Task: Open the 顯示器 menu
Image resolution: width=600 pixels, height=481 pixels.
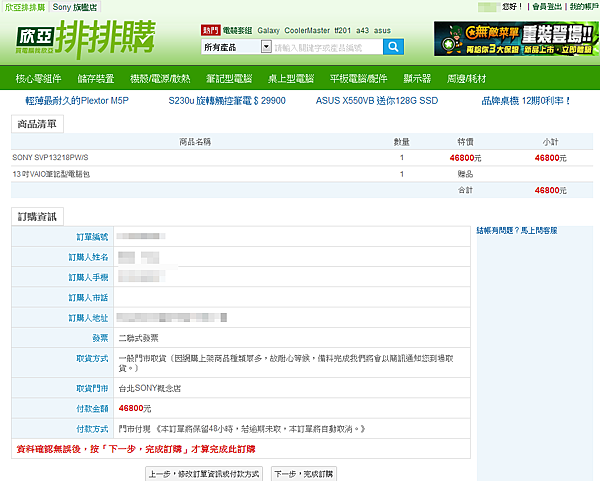Action: [x=417, y=78]
